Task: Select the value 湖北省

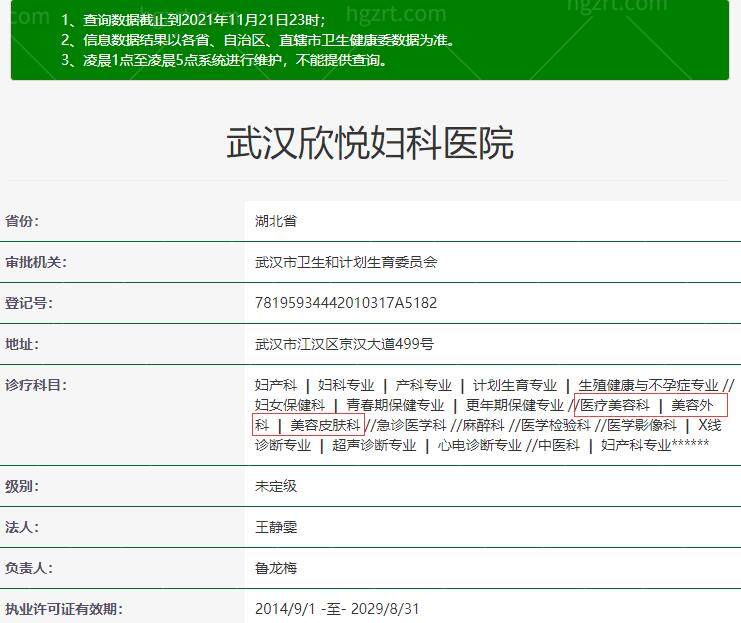Action: pyautogui.click(x=276, y=221)
